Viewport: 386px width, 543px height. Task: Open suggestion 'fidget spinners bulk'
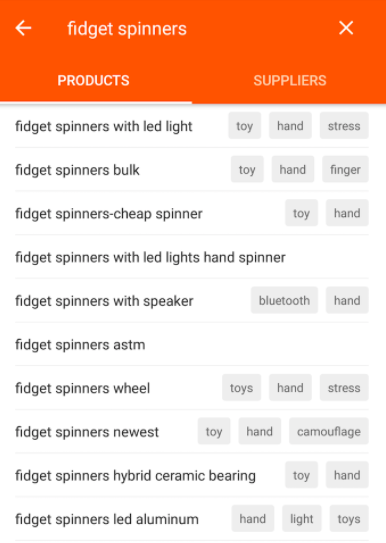[77, 170]
